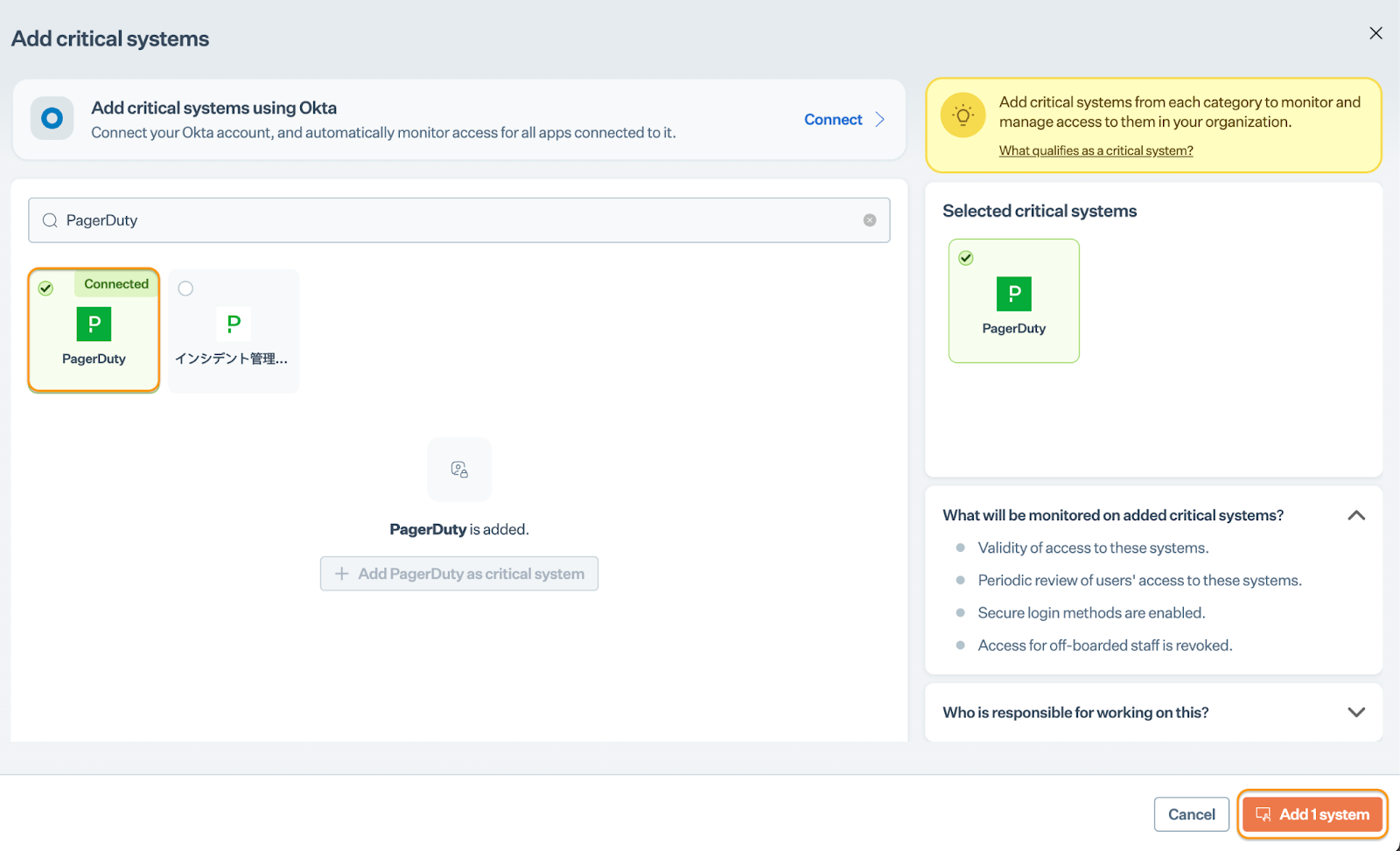The height and width of the screenshot is (851, 1400).
Task: Click Add PagerDuty as critical system button
Action: [459, 574]
